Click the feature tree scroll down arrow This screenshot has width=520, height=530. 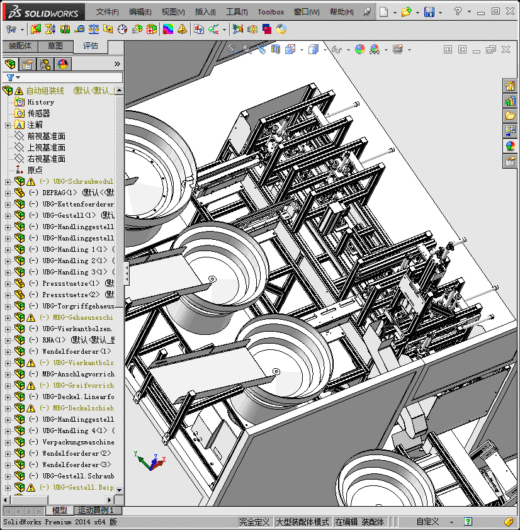click(119, 489)
